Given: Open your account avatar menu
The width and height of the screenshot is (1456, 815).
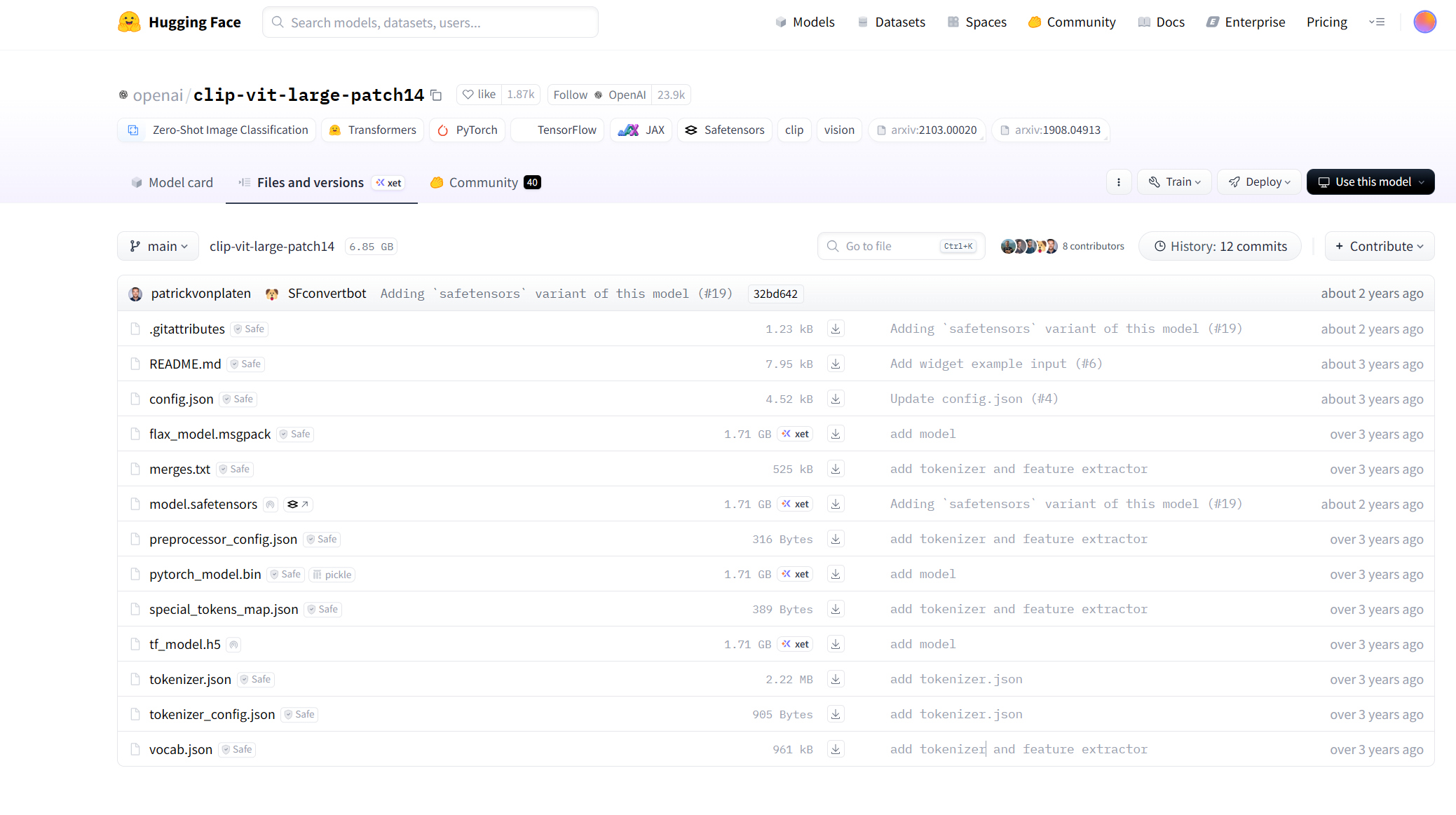Looking at the screenshot, I should pos(1425,22).
